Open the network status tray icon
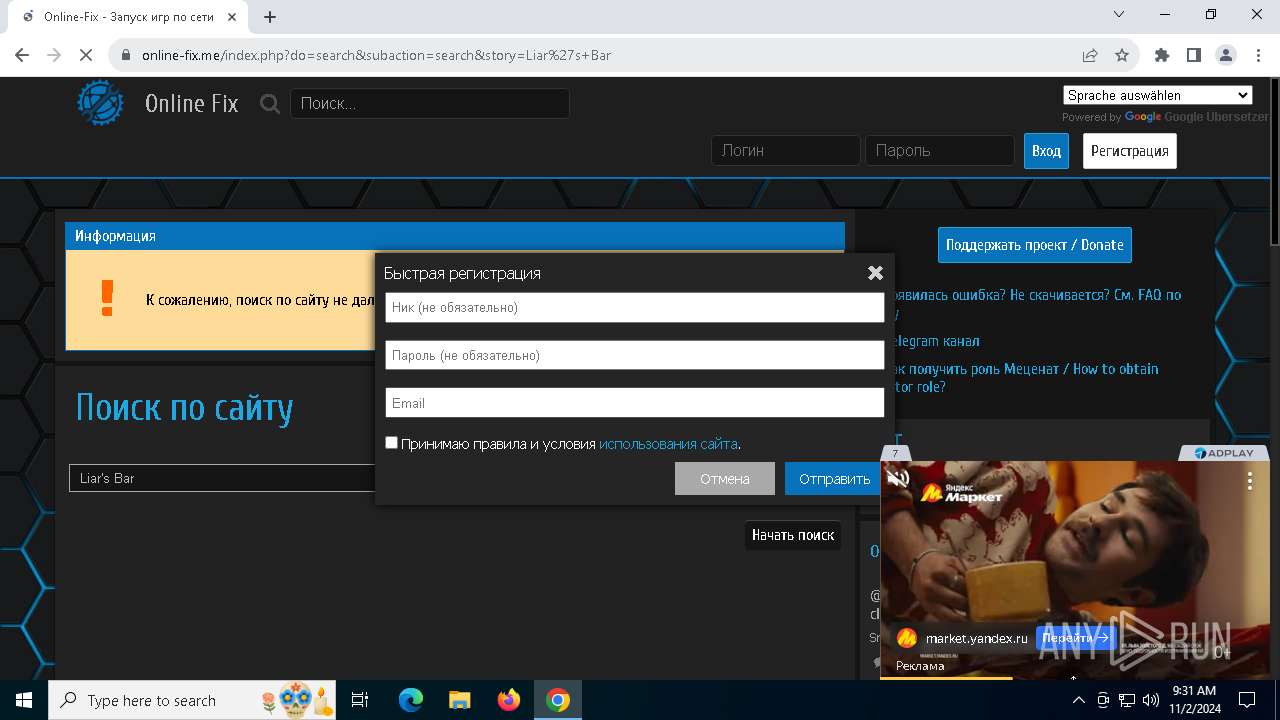Screen dimensions: 1280x720 pos(1127,700)
